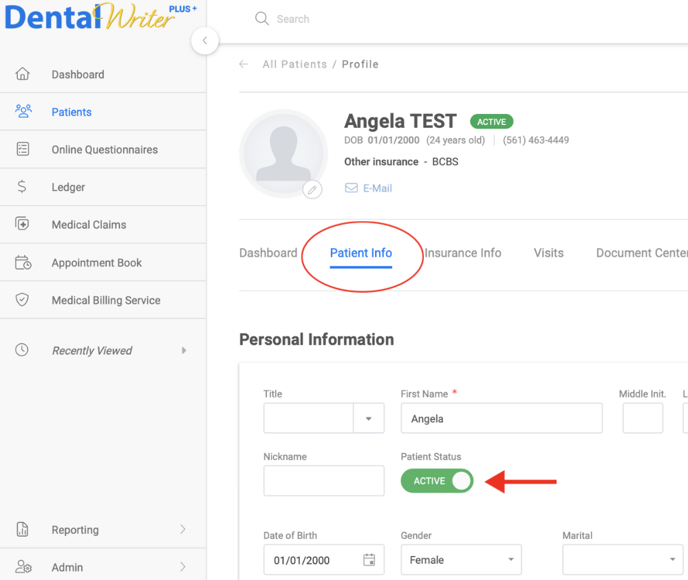Screen dimensions: 688x580
Task: Click the Patients group icon
Action: click(x=23, y=111)
